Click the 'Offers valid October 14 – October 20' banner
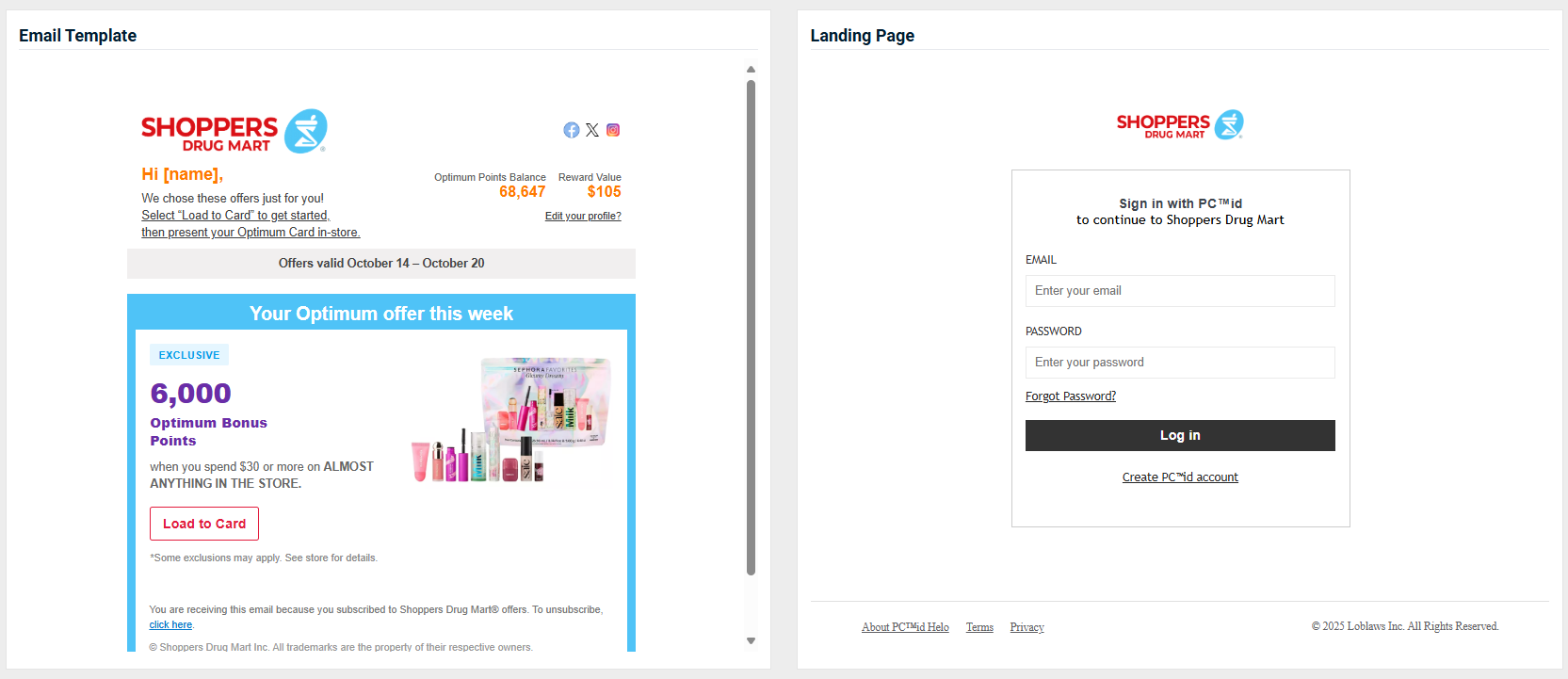The width and height of the screenshot is (1568, 679). [381, 264]
